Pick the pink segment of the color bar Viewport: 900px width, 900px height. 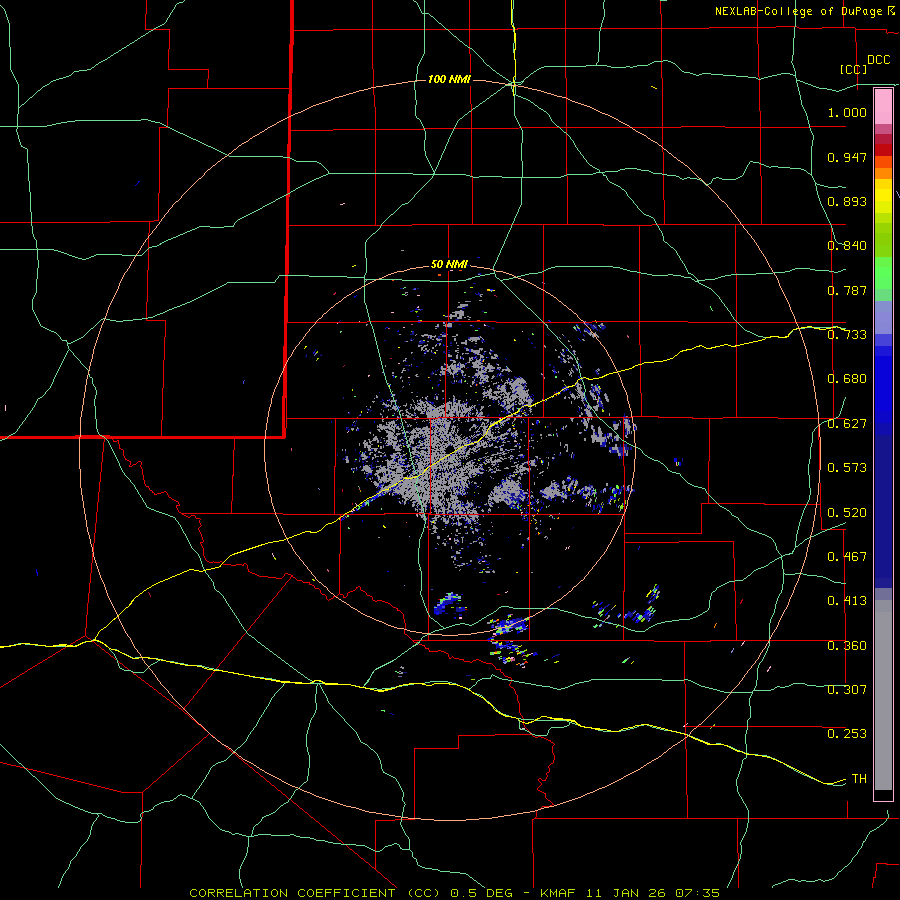[x=883, y=107]
